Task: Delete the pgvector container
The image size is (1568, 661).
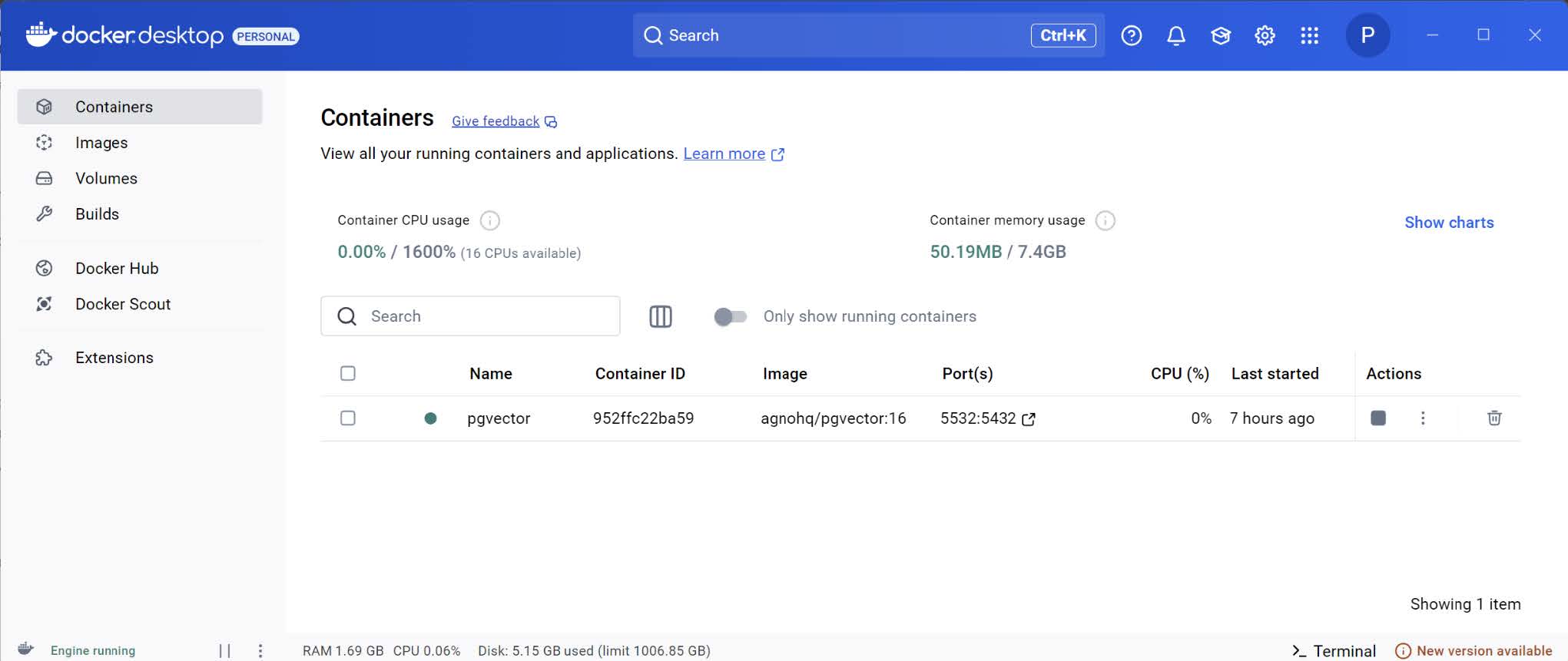Action: coord(1494,418)
